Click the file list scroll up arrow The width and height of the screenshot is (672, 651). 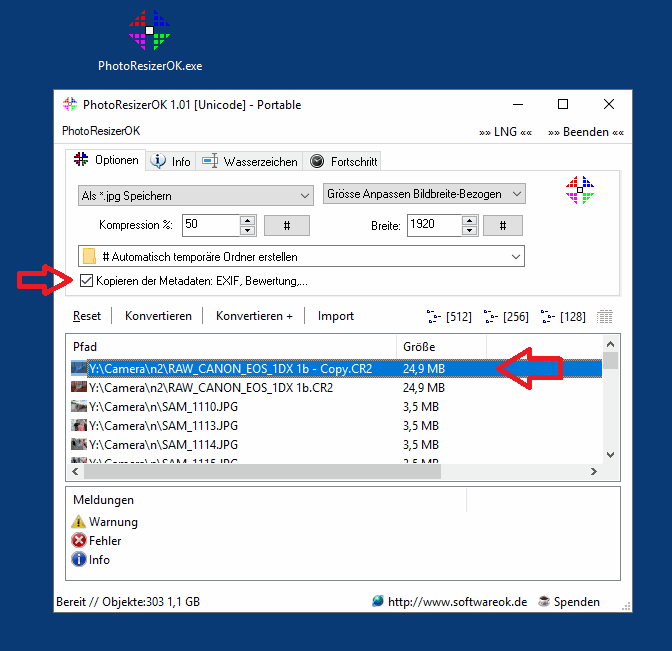(611, 344)
